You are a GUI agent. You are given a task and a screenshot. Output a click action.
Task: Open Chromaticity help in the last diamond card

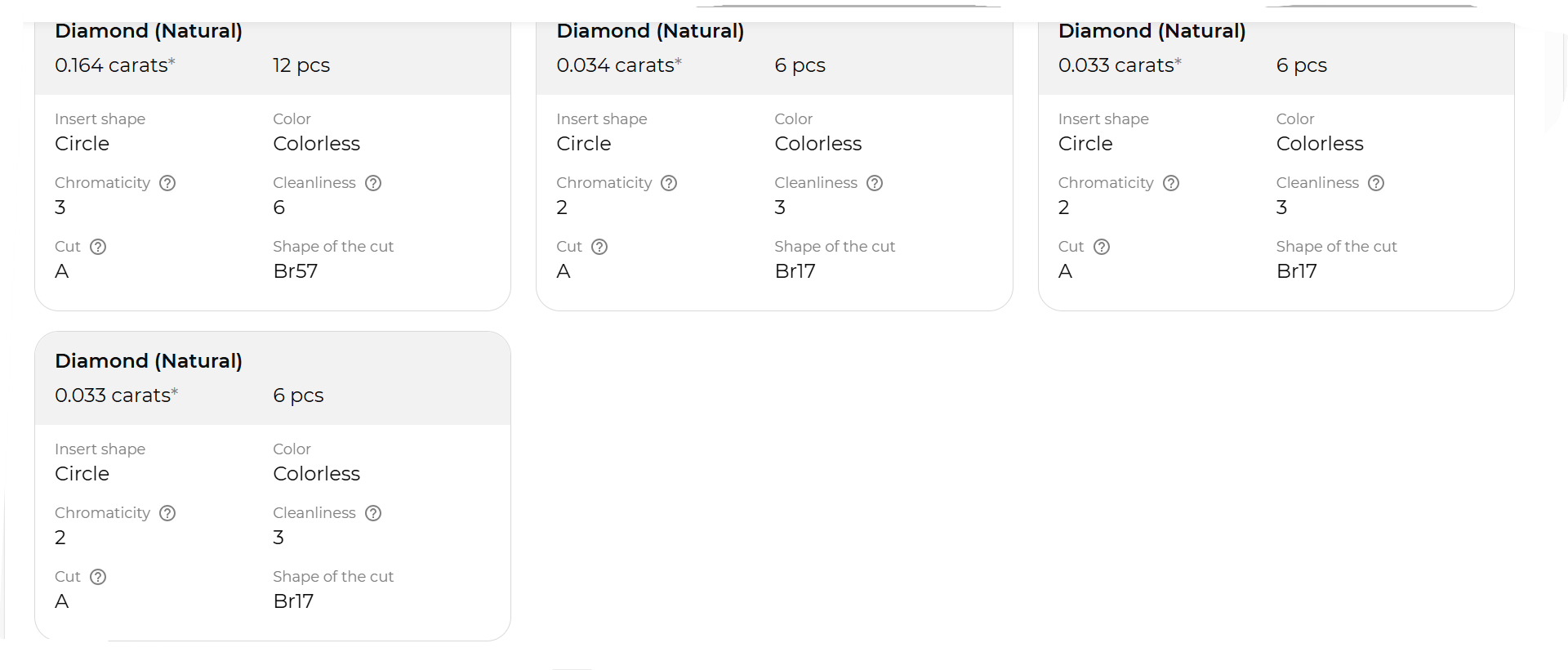[x=167, y=513]
